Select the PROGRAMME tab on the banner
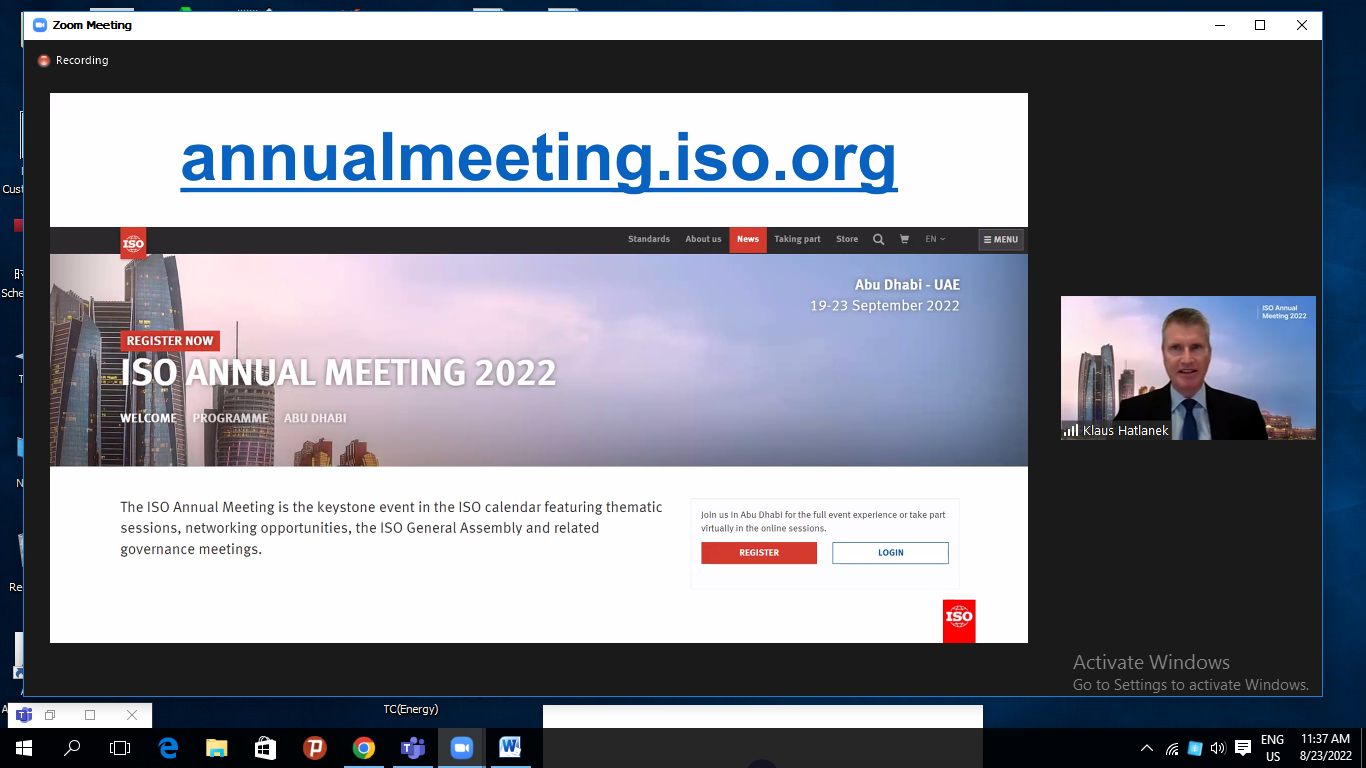 pyautogui.click(x=230, y=418)
